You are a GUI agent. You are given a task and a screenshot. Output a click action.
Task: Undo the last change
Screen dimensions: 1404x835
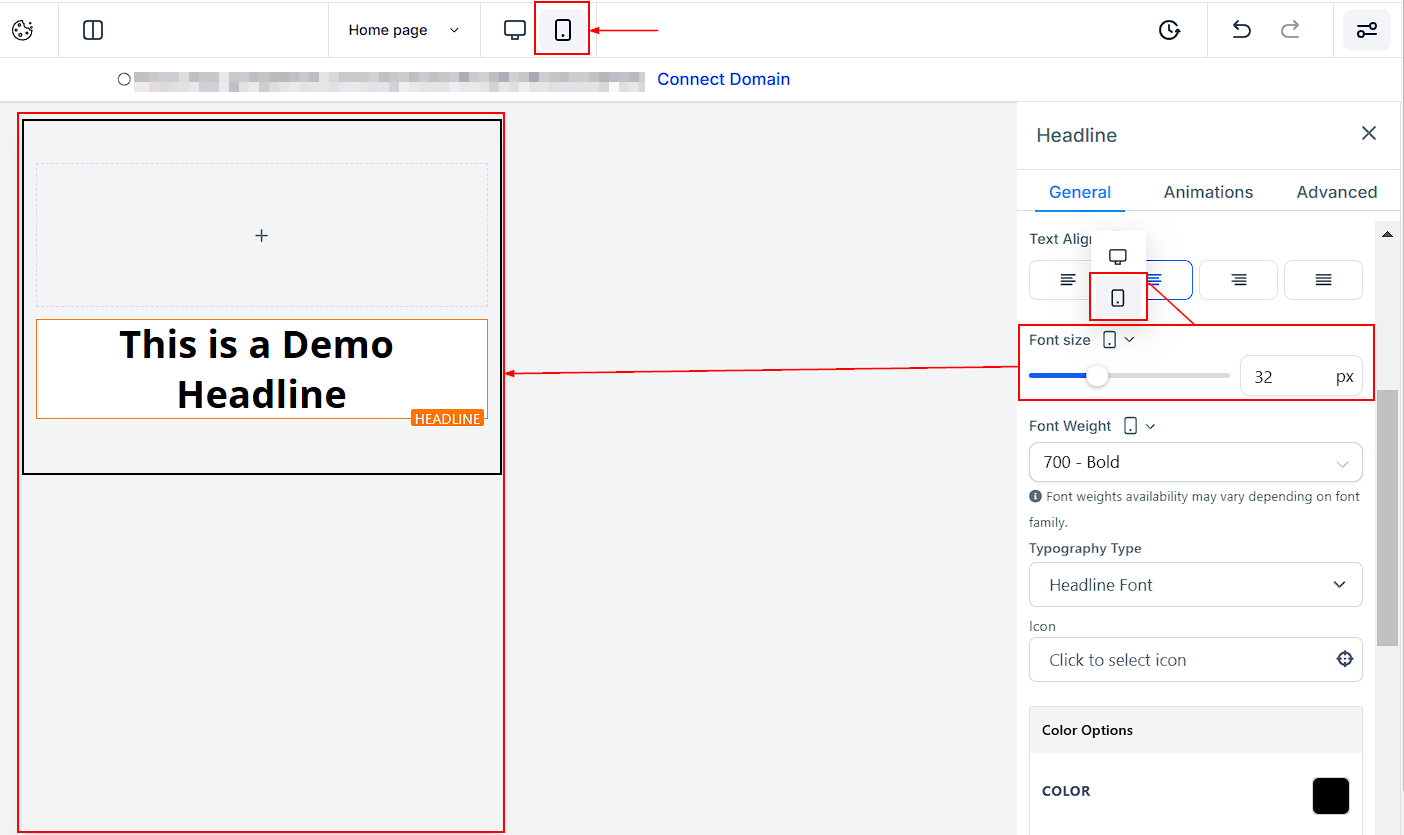pyautogui.click(x=1241, y=30)
